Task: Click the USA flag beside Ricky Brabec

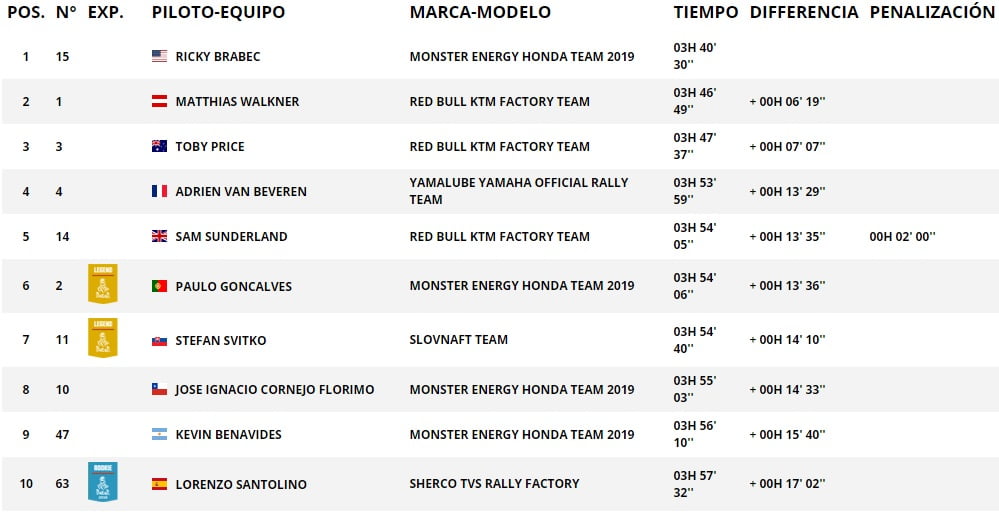Action: tap(159, 56)
